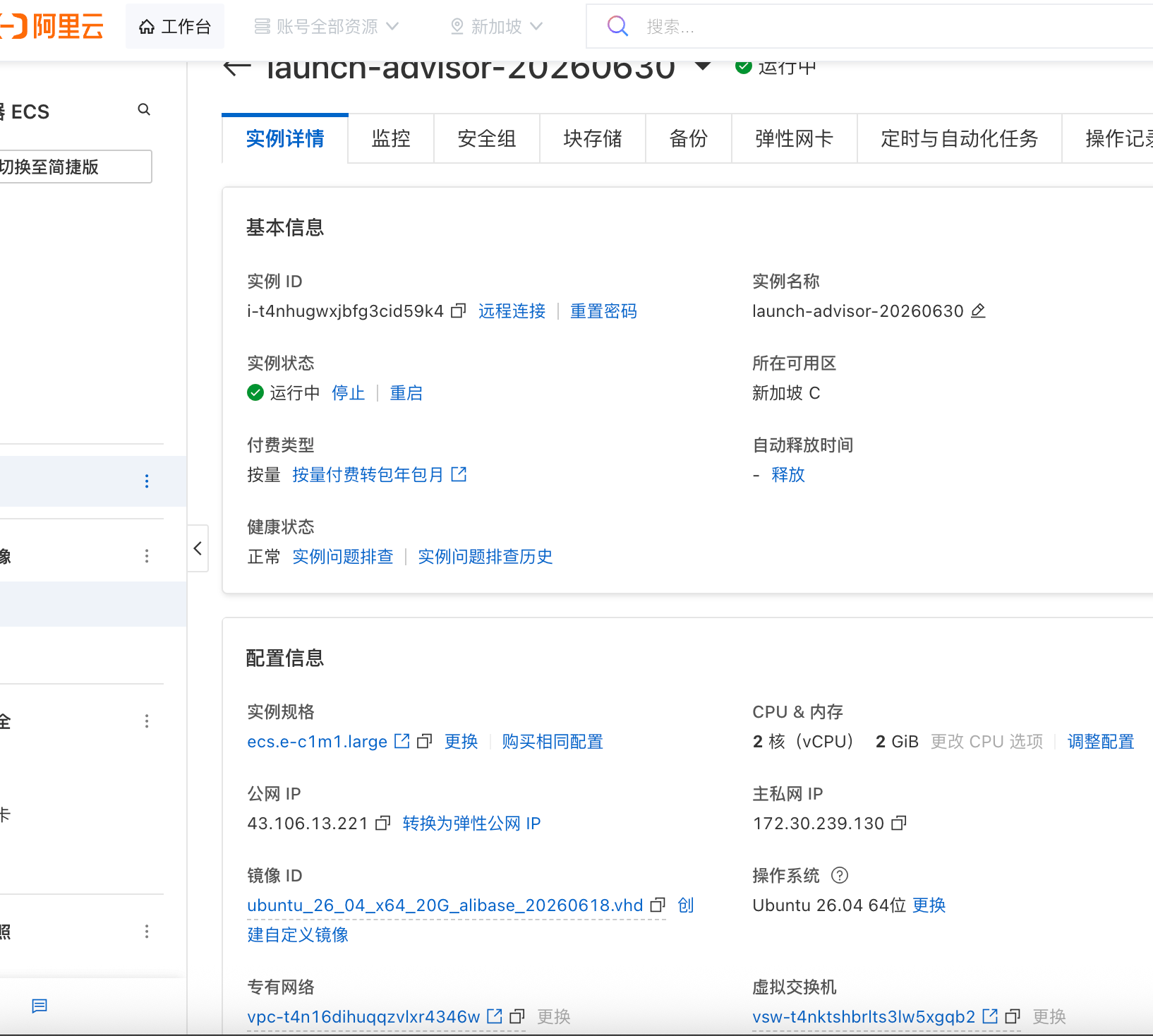Copy the instance ID to clipboard

point(459,311)
